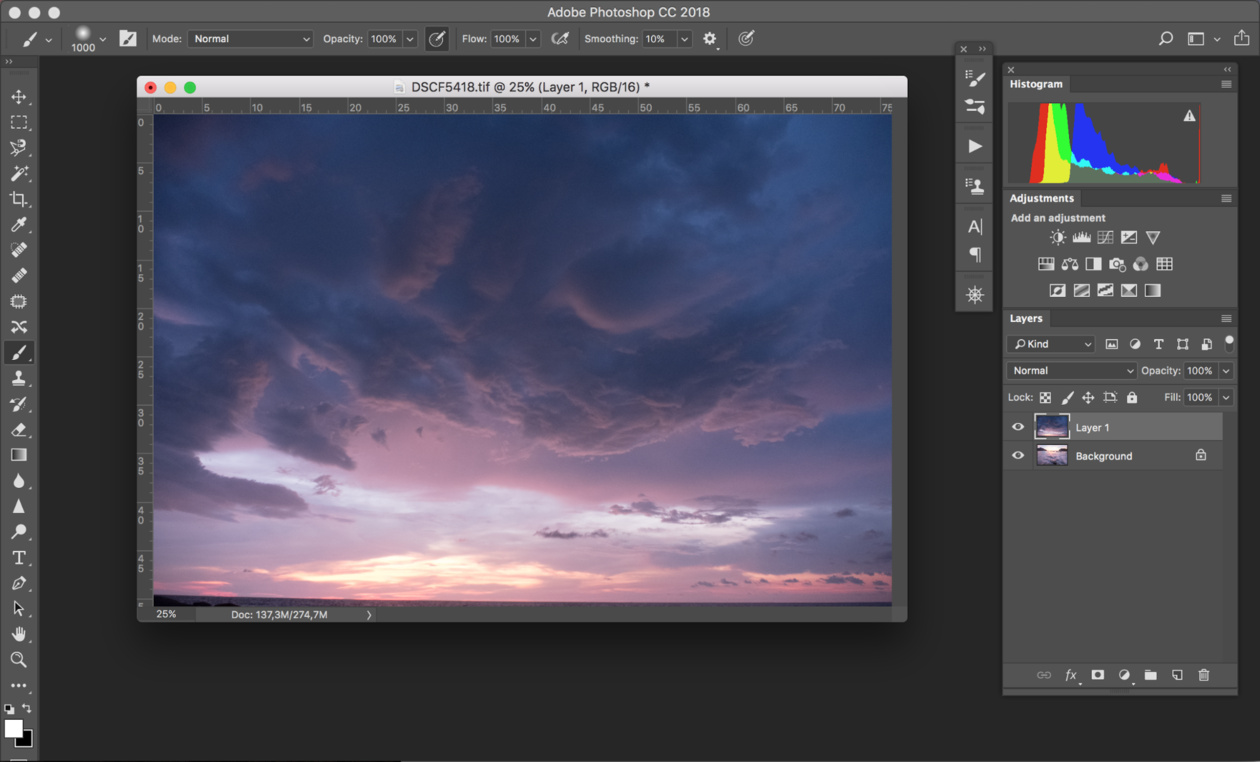This screenshot has width=1260, height=762.
Task: Toggle Background layer visibility eye
Action: point(1018,456)
